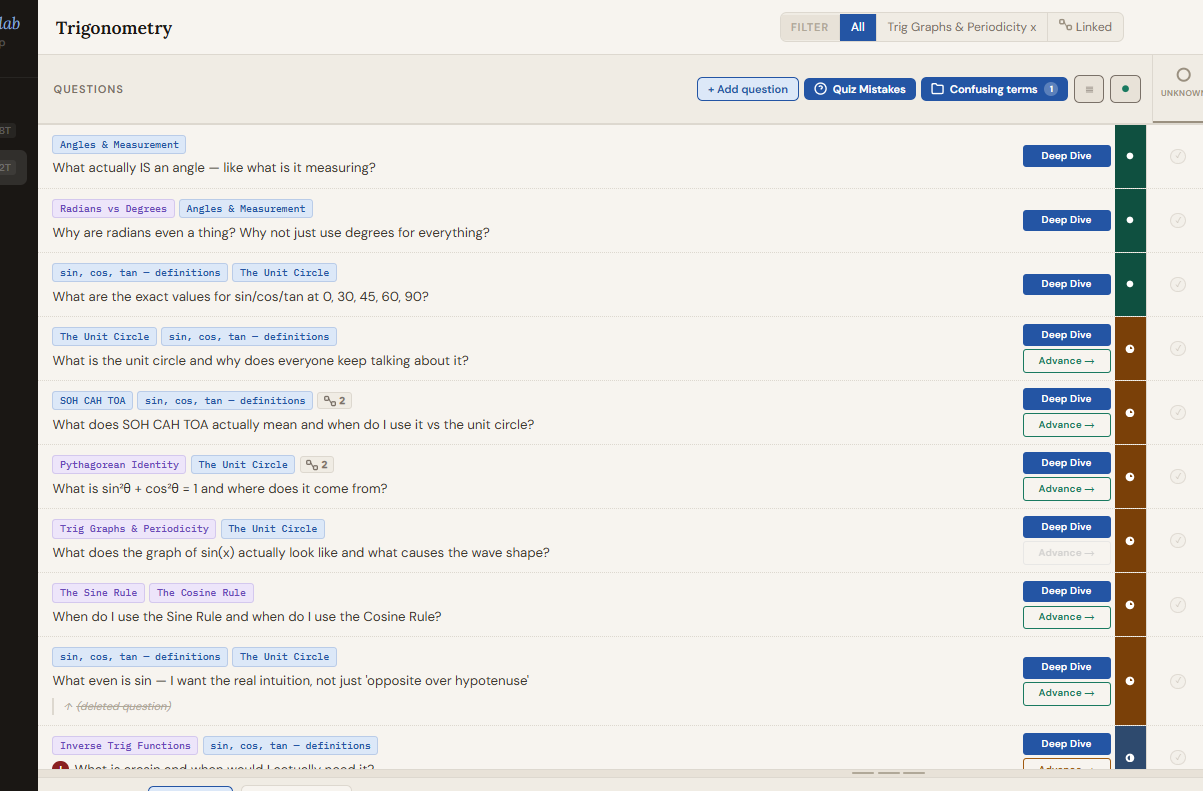1203x791 pixels.
Task: Select the All filter tab
Action: pos(857,27)
